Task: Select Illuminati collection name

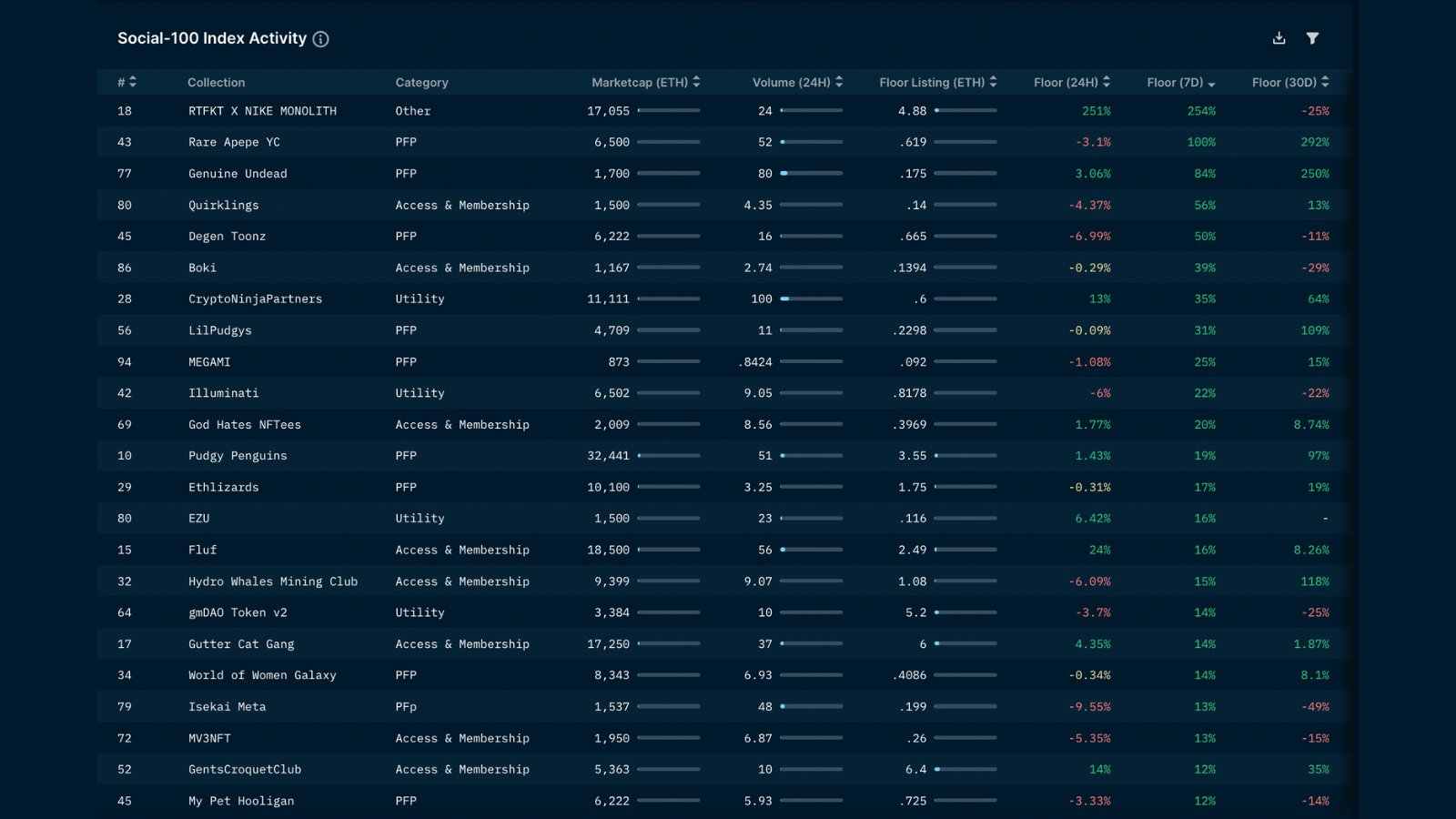Action: point(223,393)
